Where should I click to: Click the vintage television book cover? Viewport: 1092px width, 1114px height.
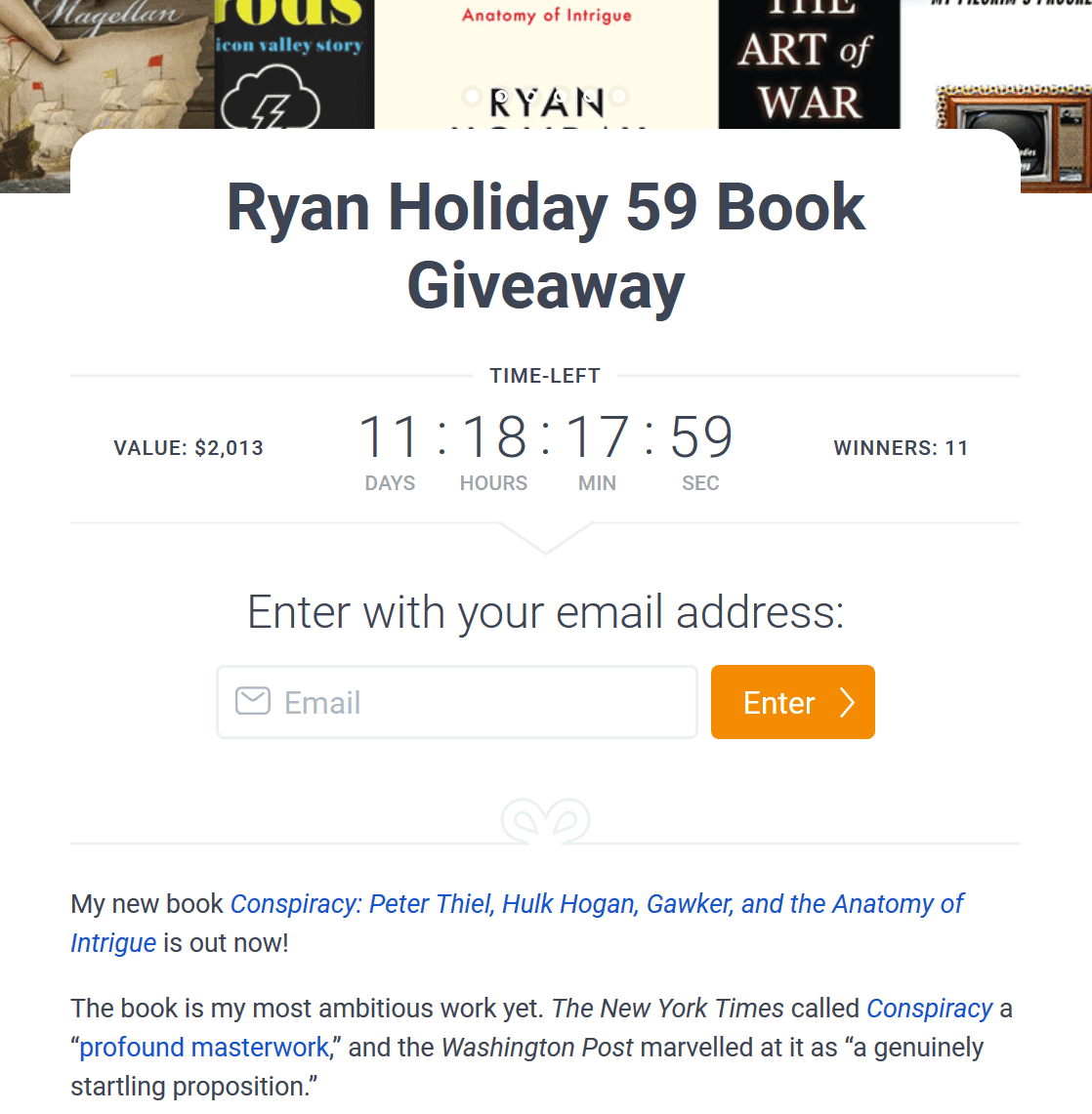1013,137
